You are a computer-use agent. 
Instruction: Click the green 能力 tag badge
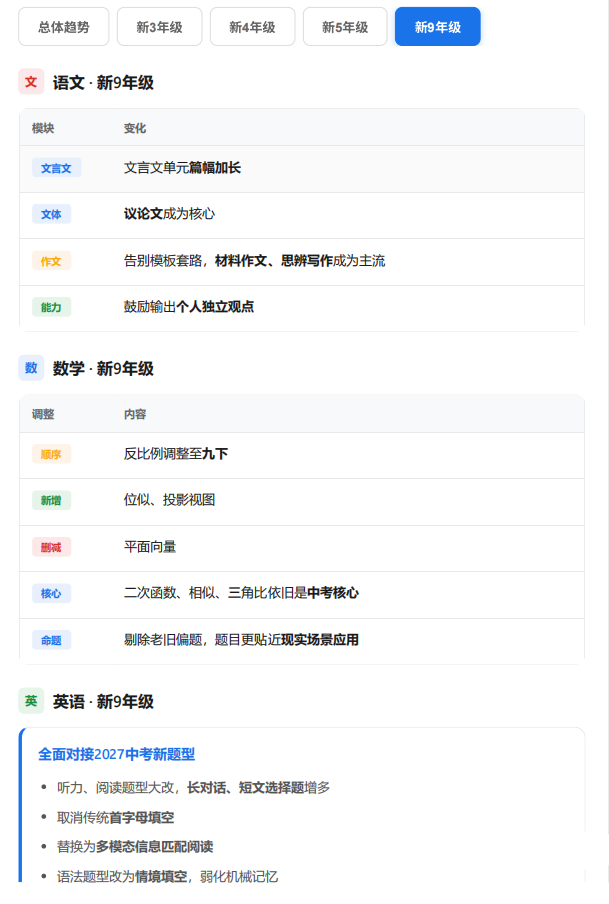pos(51,307)
